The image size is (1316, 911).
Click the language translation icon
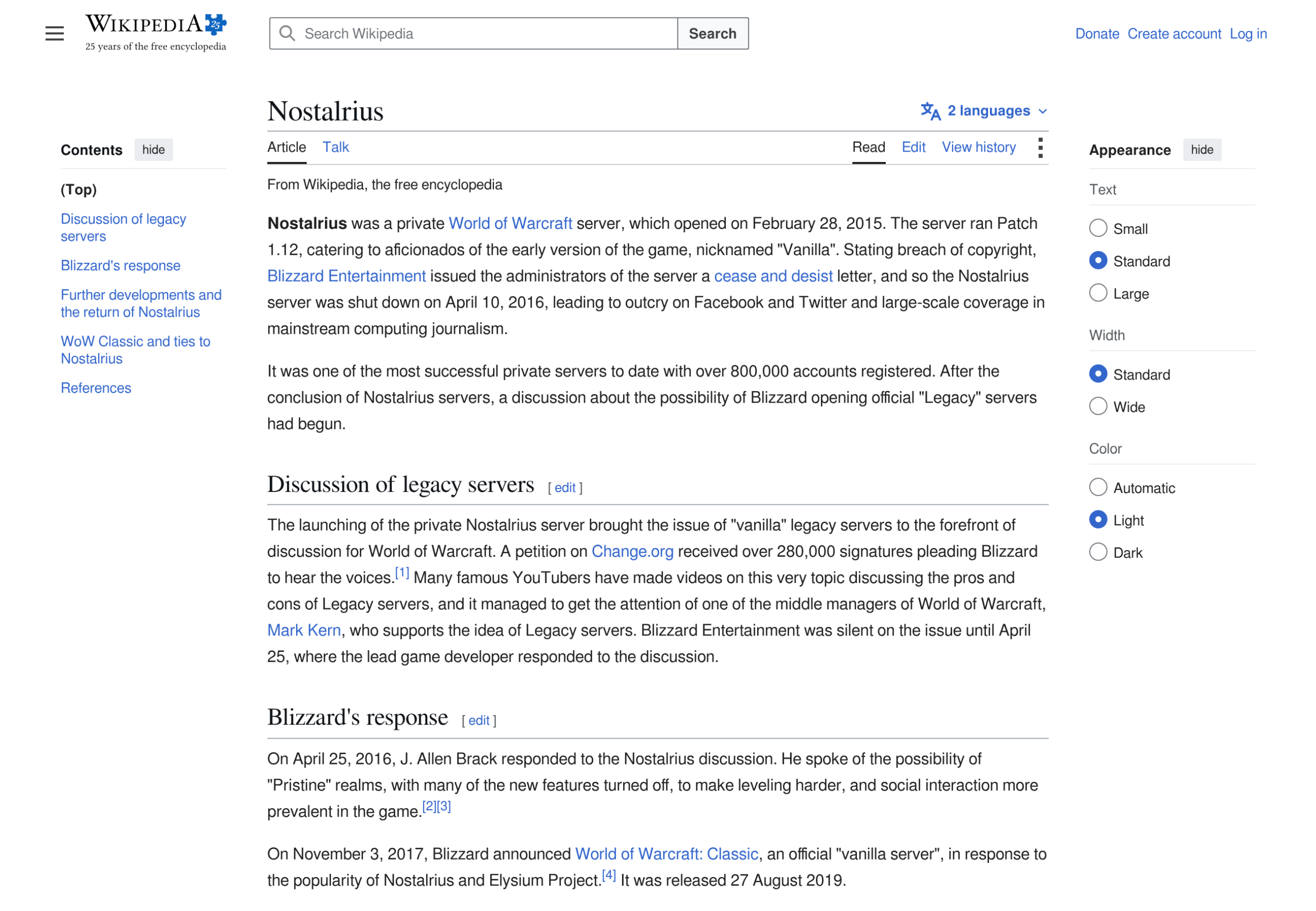(x=931, y=112)
